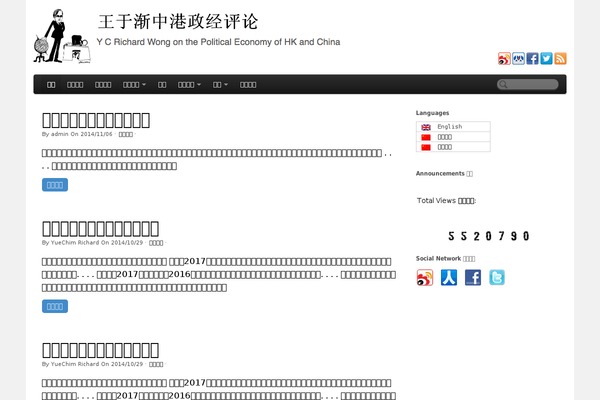Screen dimensions: 600x400
Task: Open the orange RSS feed icon
Action: tap(561, 59)
